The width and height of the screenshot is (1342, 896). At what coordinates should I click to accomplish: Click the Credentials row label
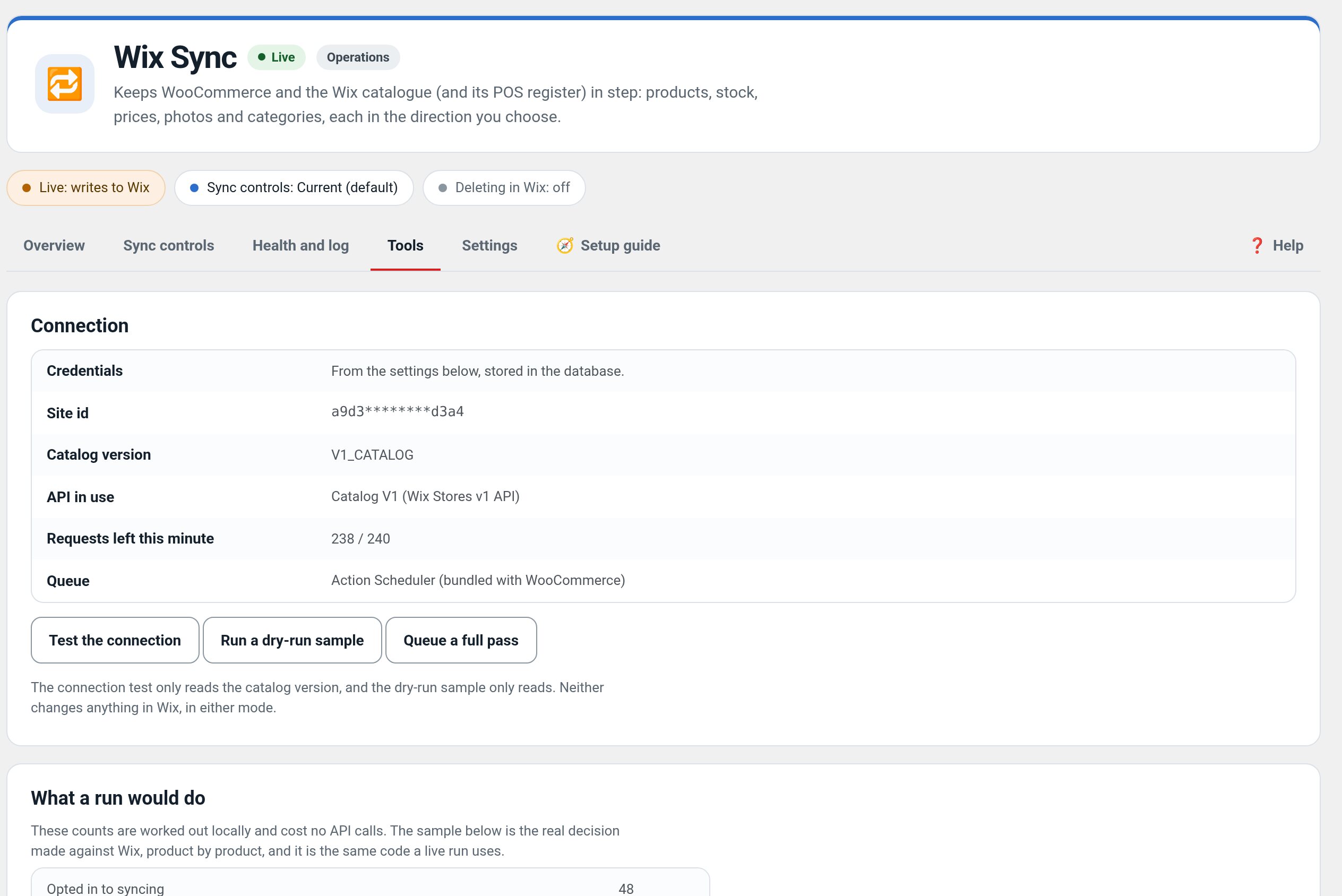click(84, 371)
